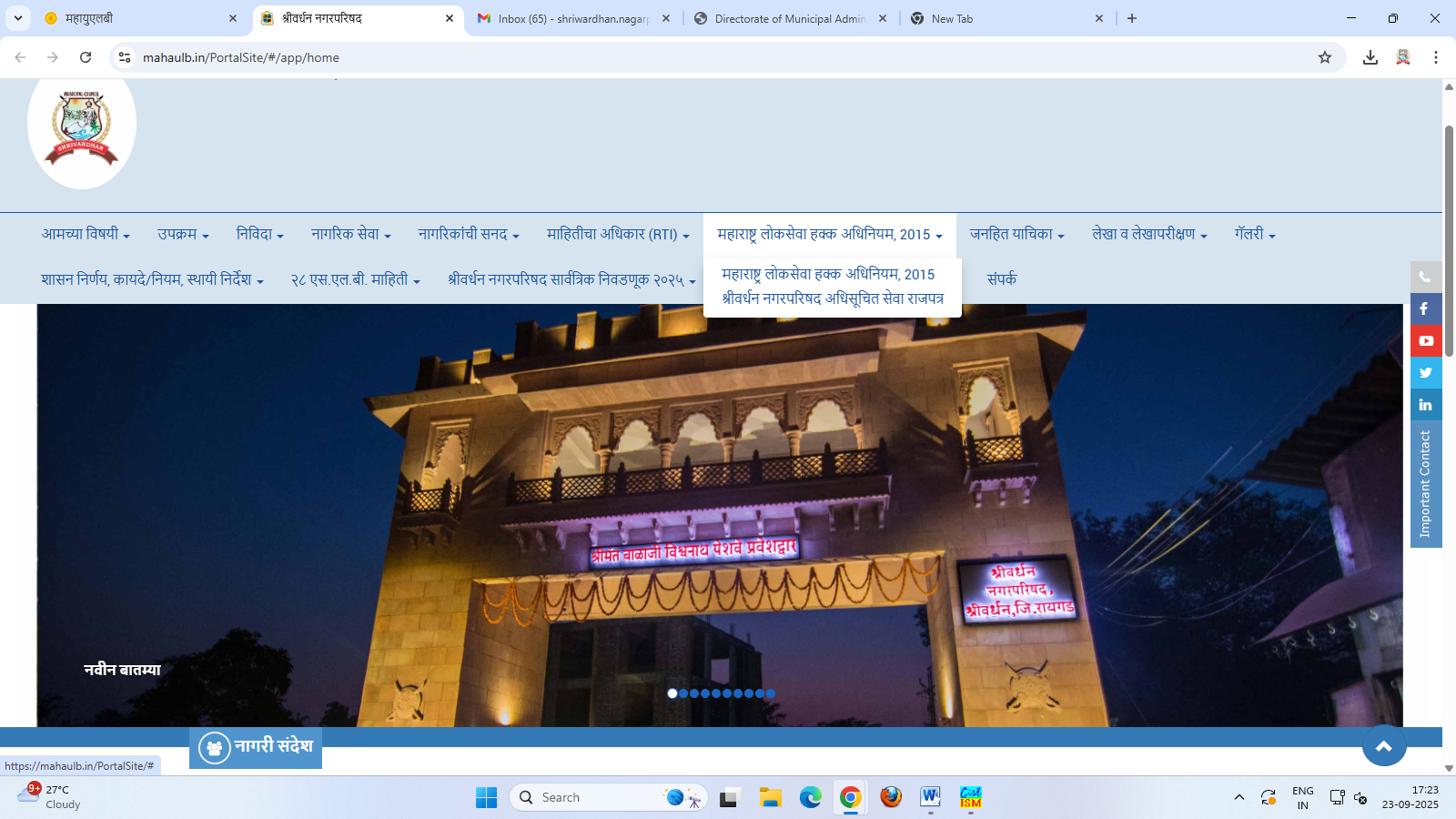The width and height of the screenshot is (1456, 819).
Task: Click the संपर्क contact link
Action: pos(1001,278)
